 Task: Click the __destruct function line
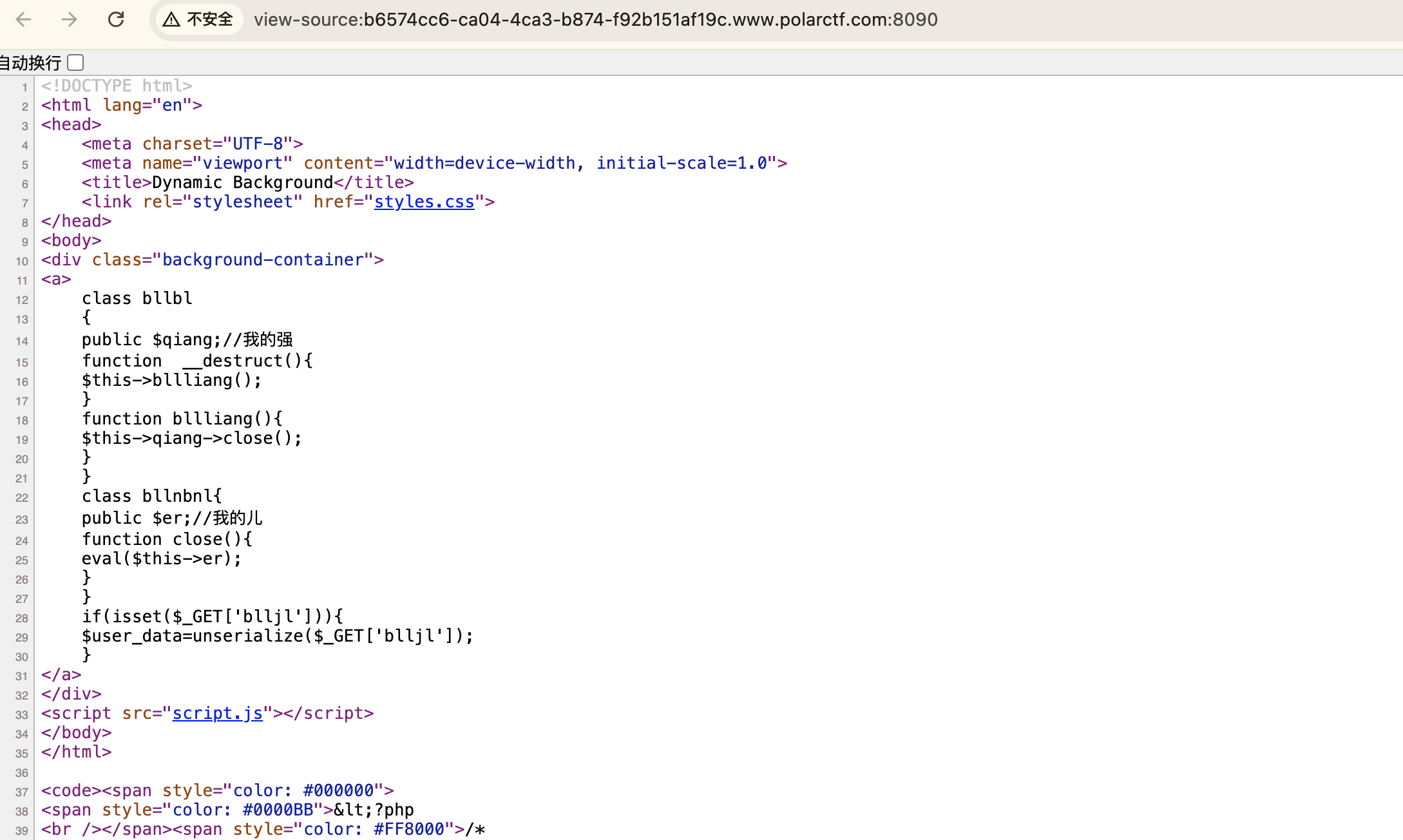(x=196, y=361)
